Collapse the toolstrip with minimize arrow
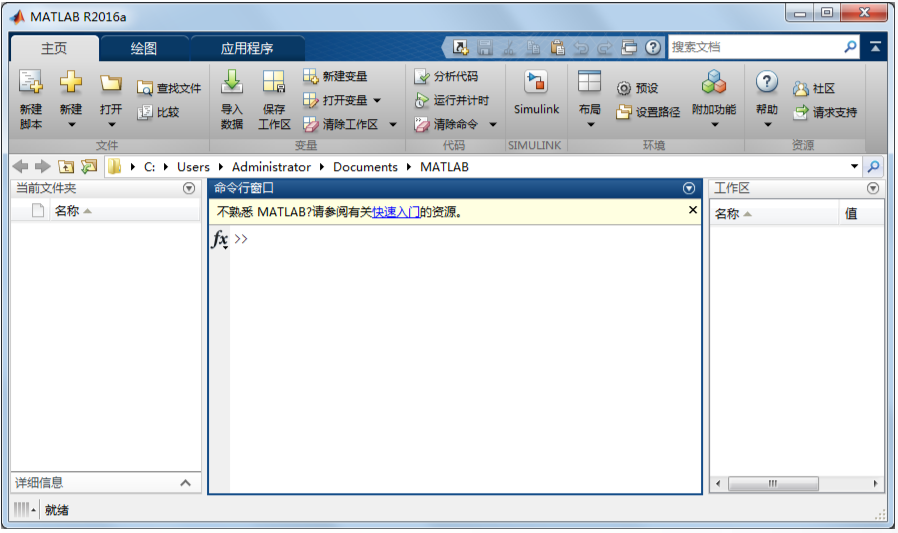The width and height of the screenshot is (898, 533). (x=876, y=47)
